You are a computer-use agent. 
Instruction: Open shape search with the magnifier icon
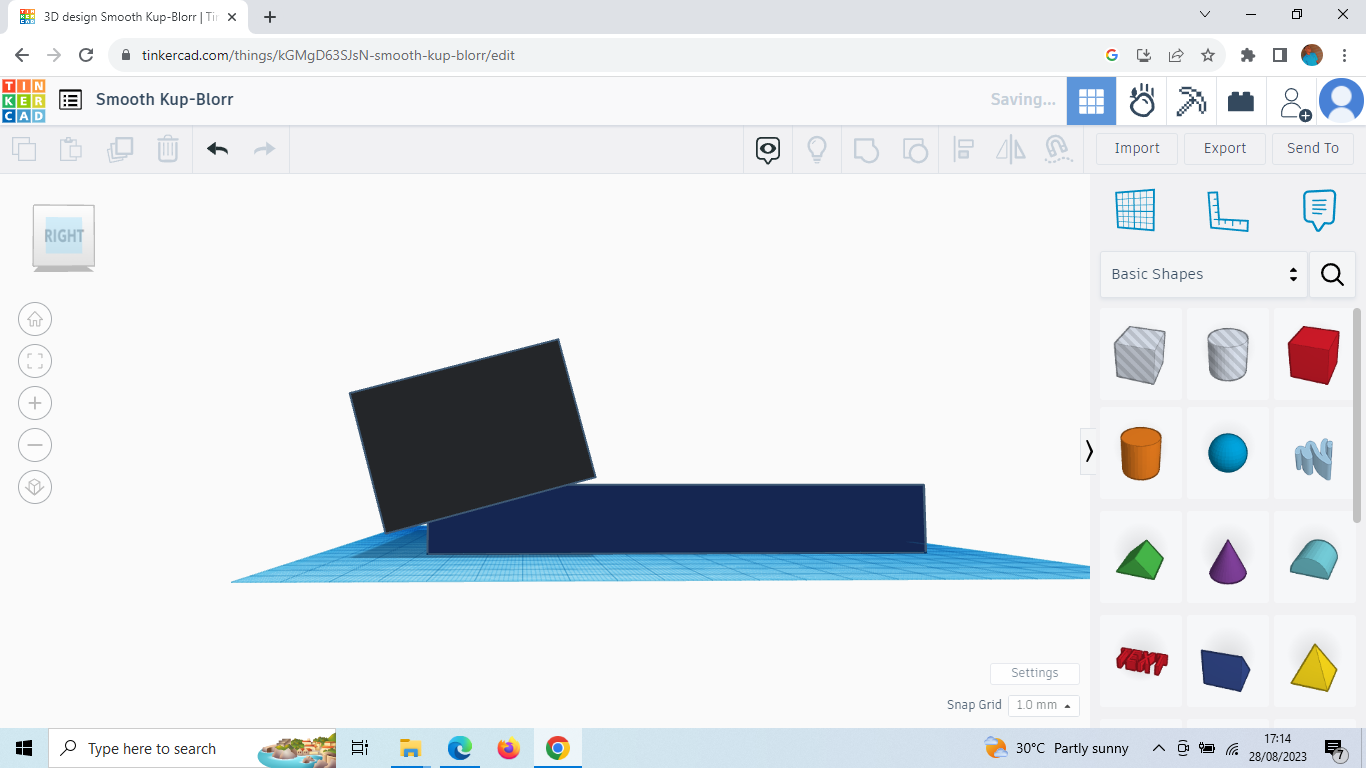pos(1332,274)
